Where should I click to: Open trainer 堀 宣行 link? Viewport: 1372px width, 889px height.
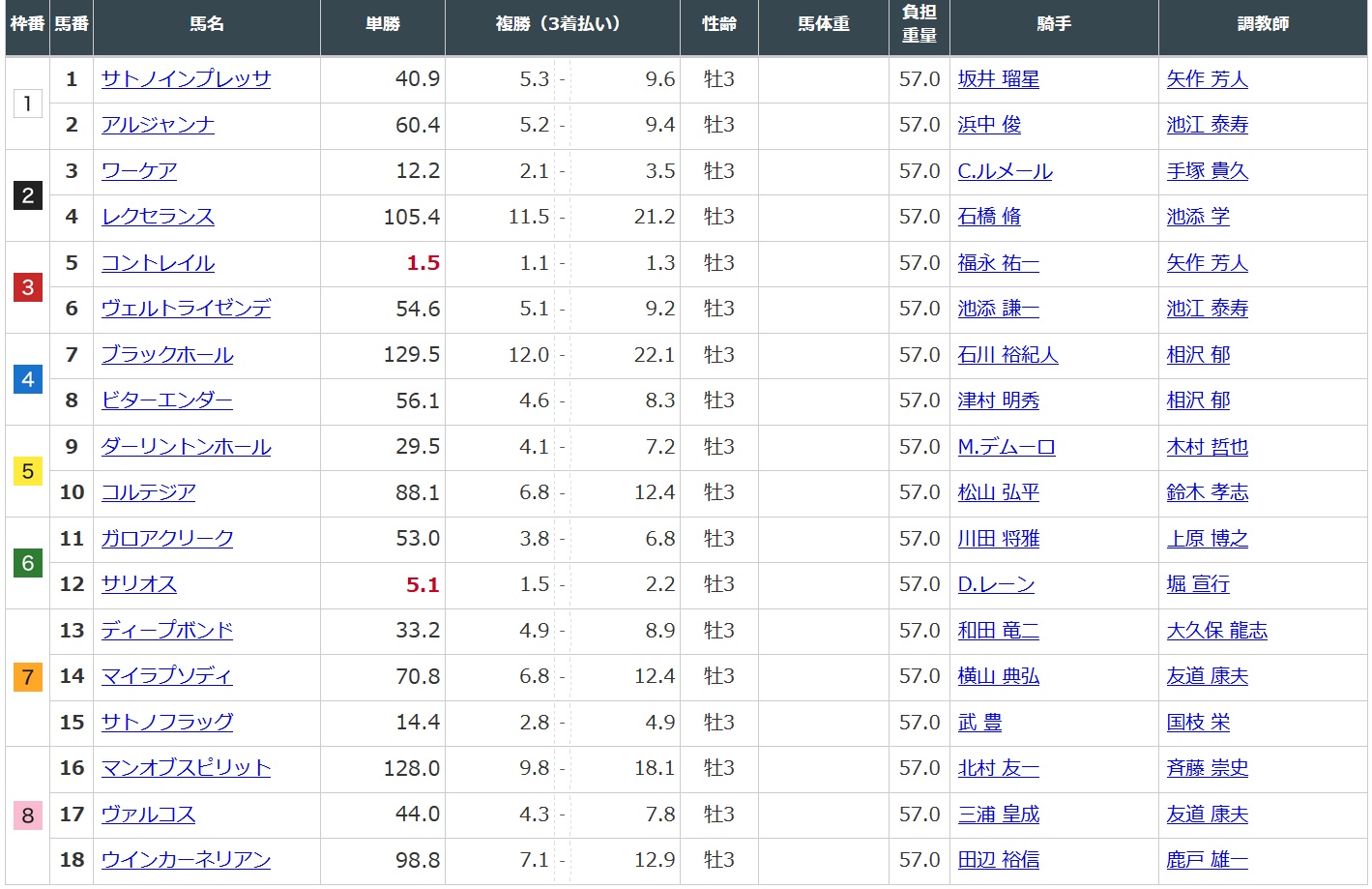(x=1198, y=584)
